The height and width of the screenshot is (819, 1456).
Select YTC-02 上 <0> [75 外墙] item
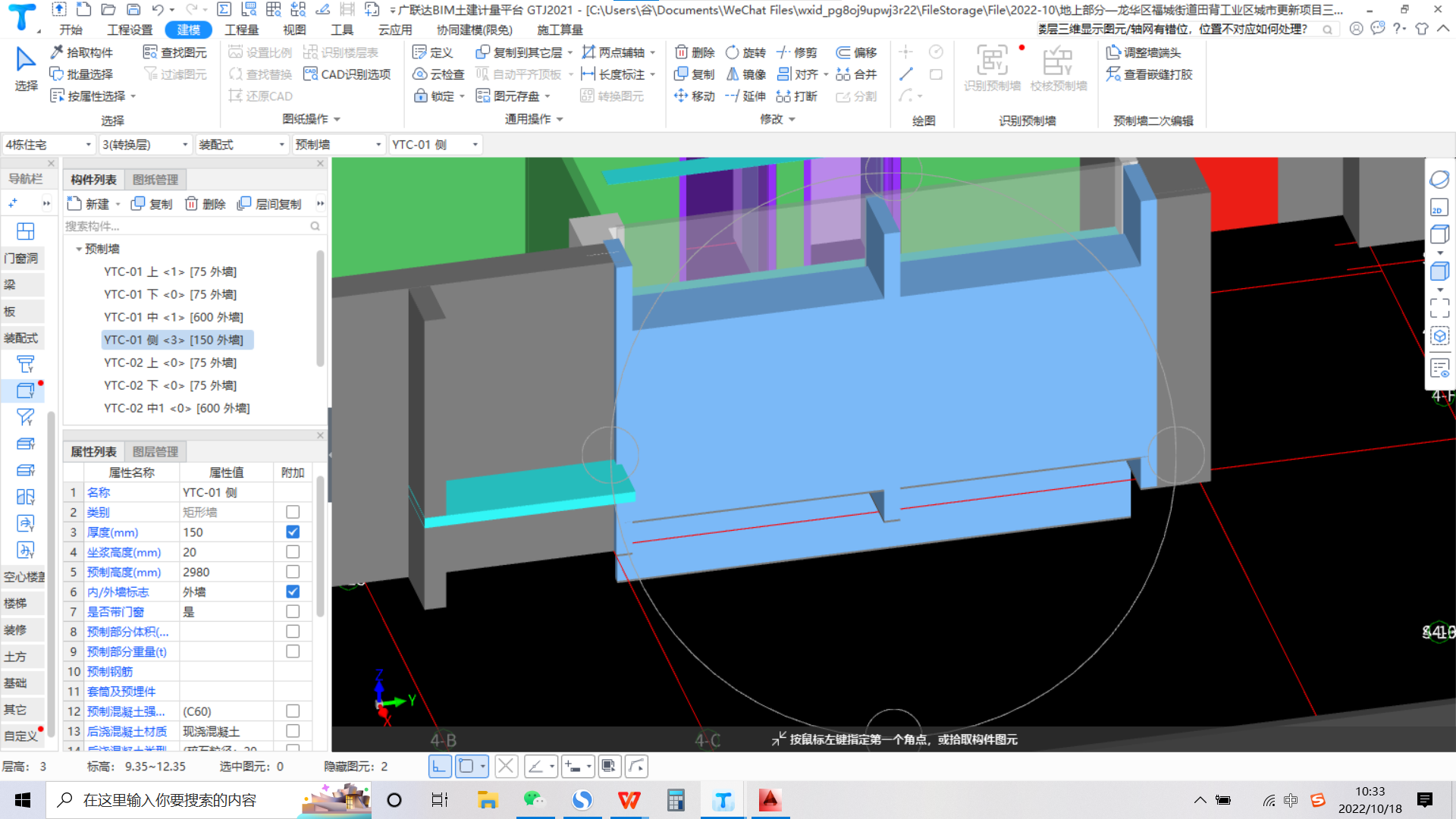(x=171, y=362)
